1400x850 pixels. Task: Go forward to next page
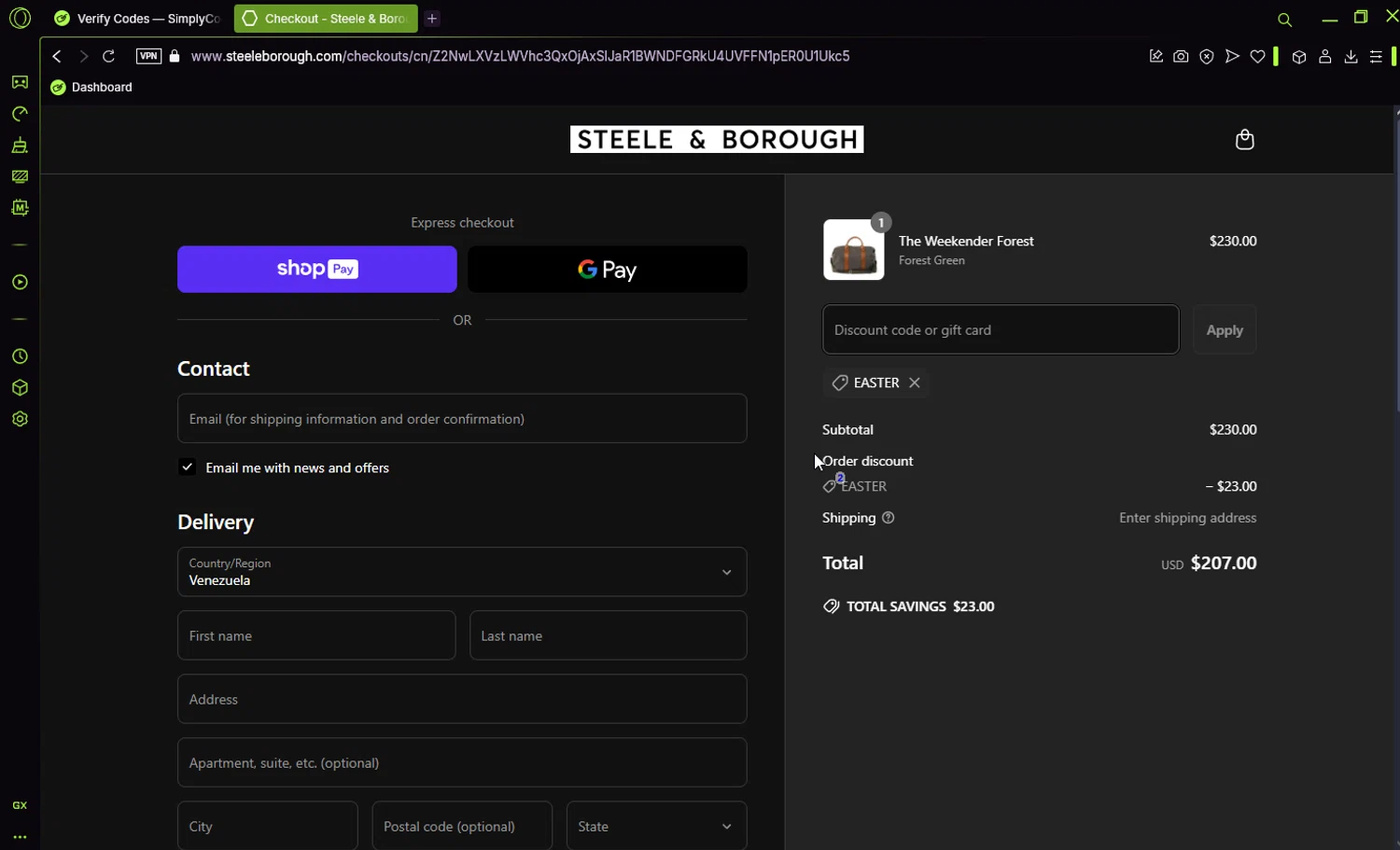coord(83,56)
